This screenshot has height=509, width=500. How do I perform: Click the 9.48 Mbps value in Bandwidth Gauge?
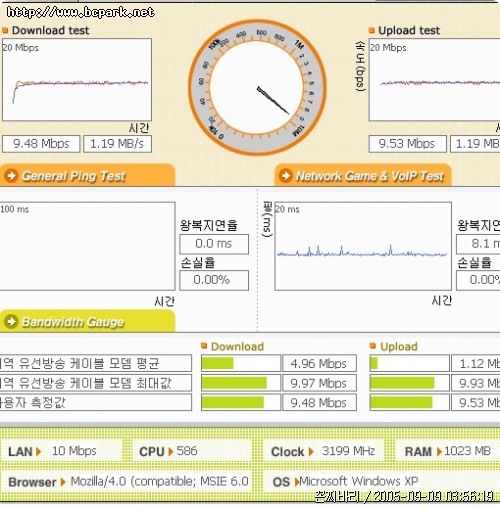(x=319, y=402)
